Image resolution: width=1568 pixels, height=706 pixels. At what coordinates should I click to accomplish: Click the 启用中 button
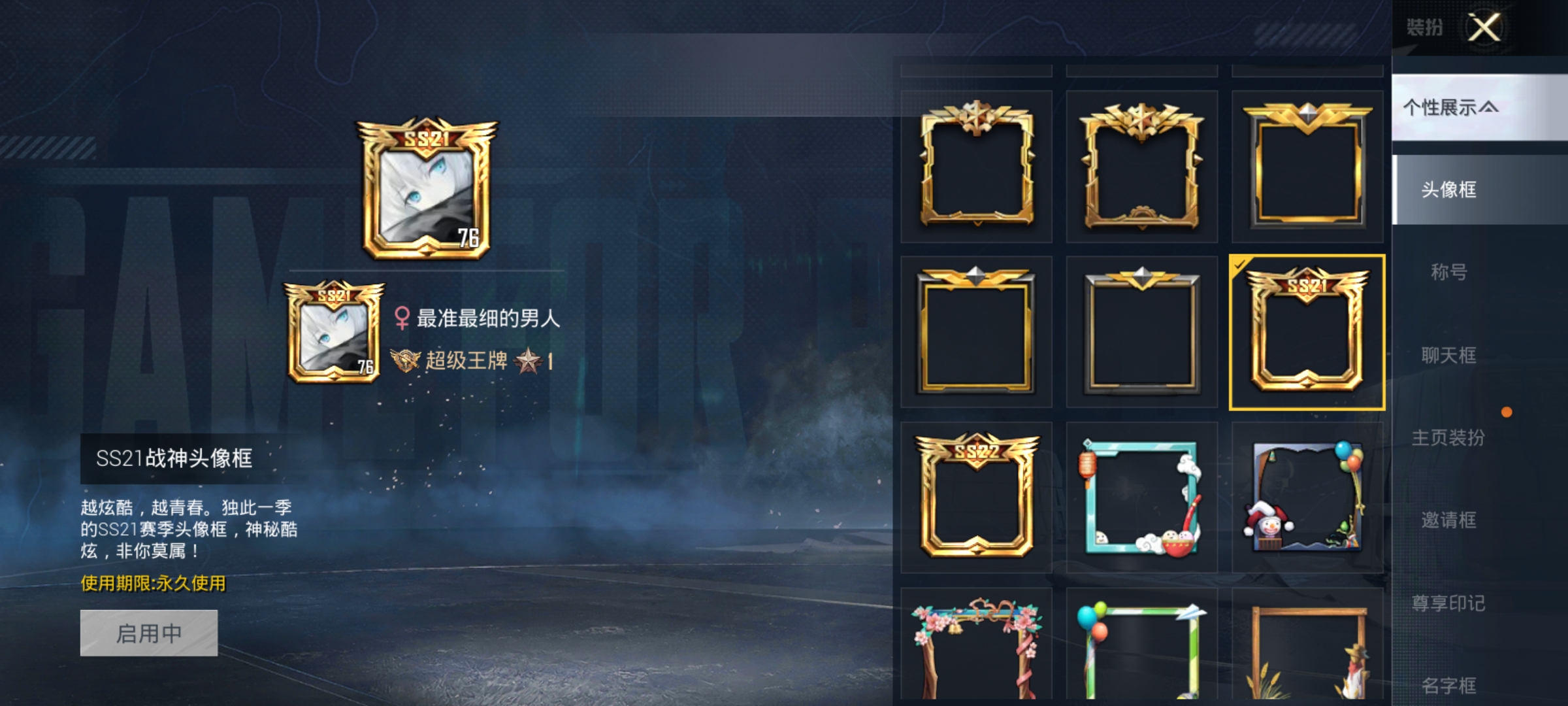coord(149,633)
